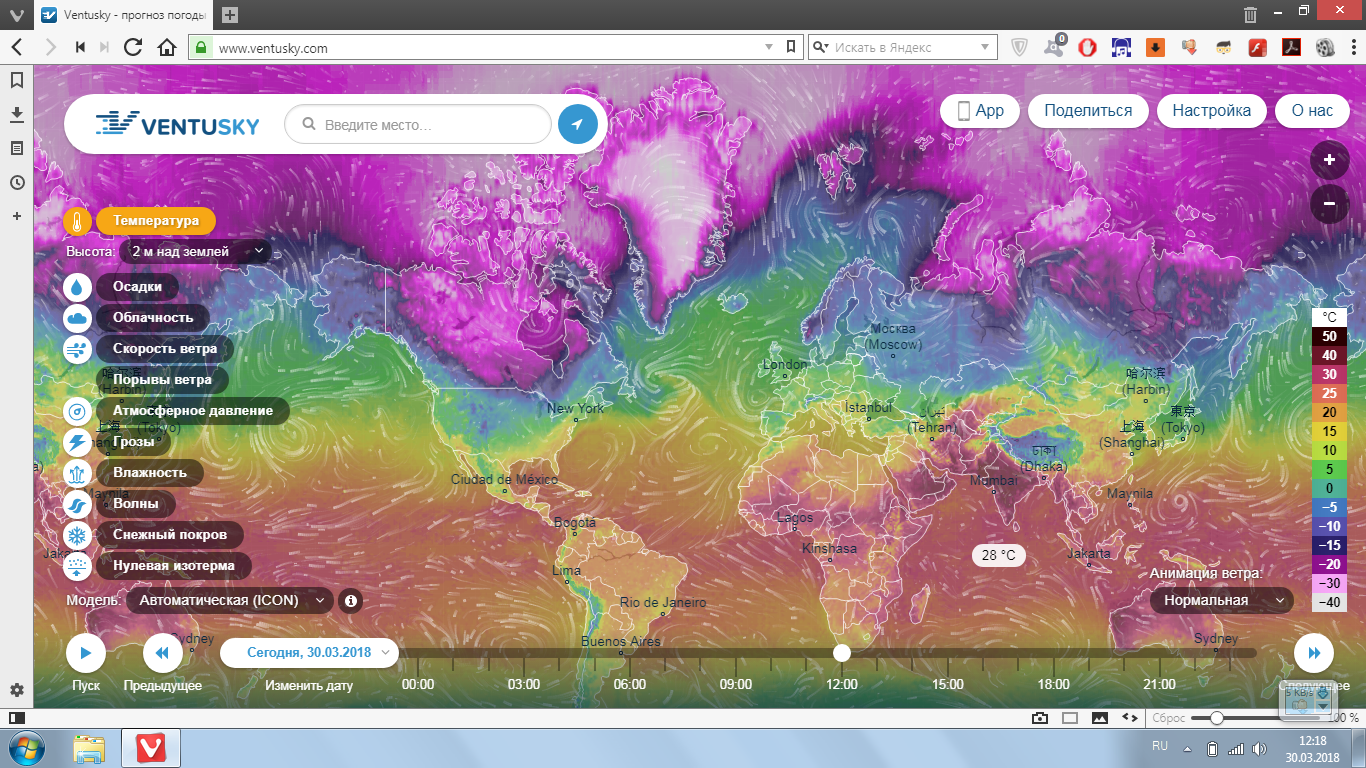
Task: Select the snow cover snowflake icon
Action: tap(78, 535)
